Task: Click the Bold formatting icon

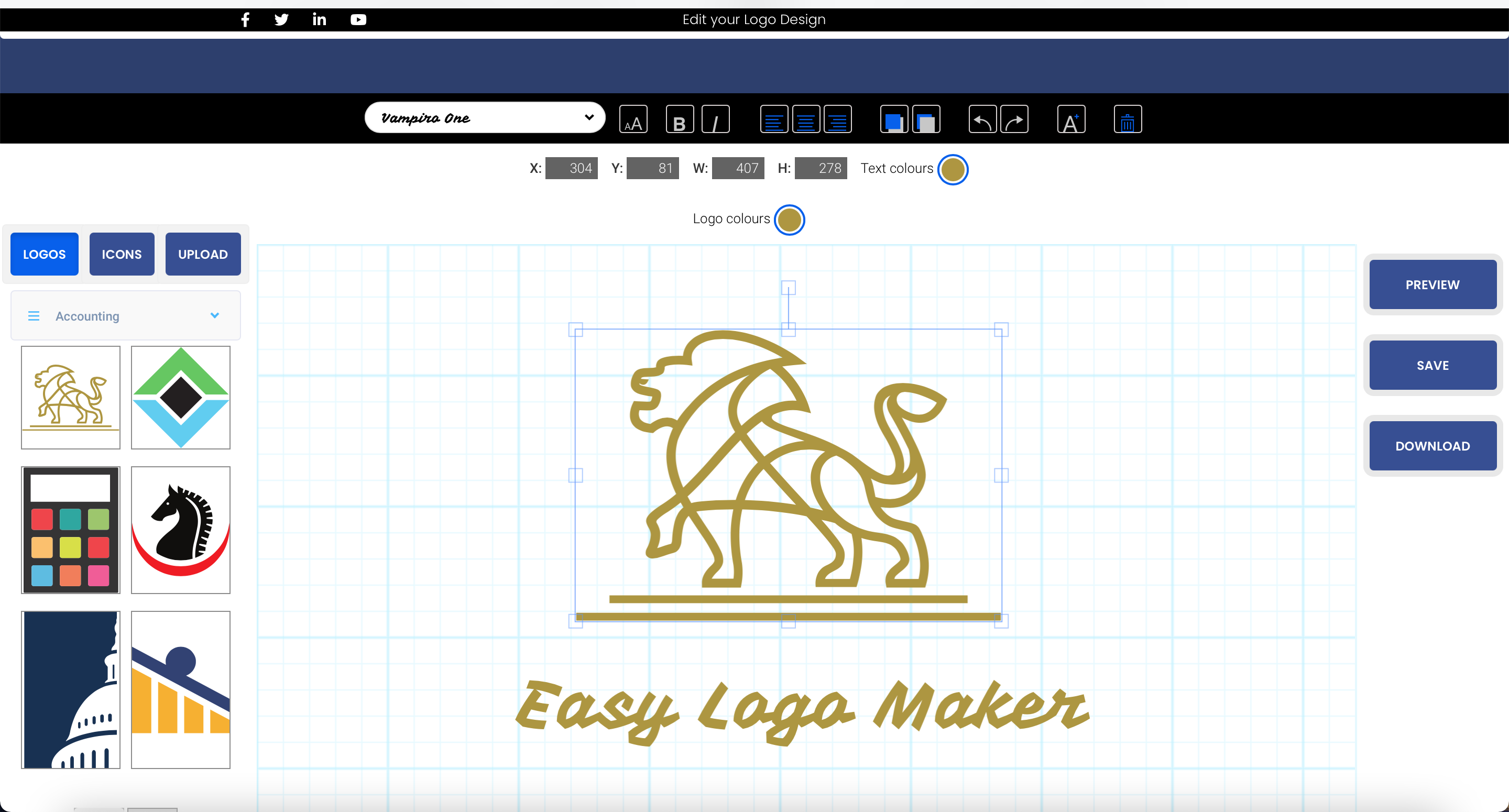Action: pyautogui.click(x=680, y=120)
